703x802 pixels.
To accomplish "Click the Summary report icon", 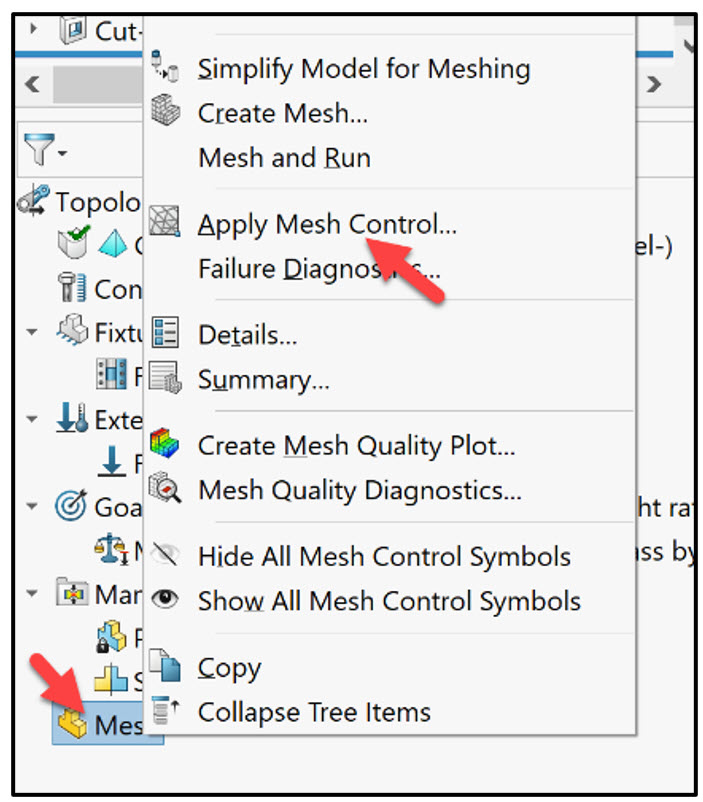I will (x=166, y=379).
